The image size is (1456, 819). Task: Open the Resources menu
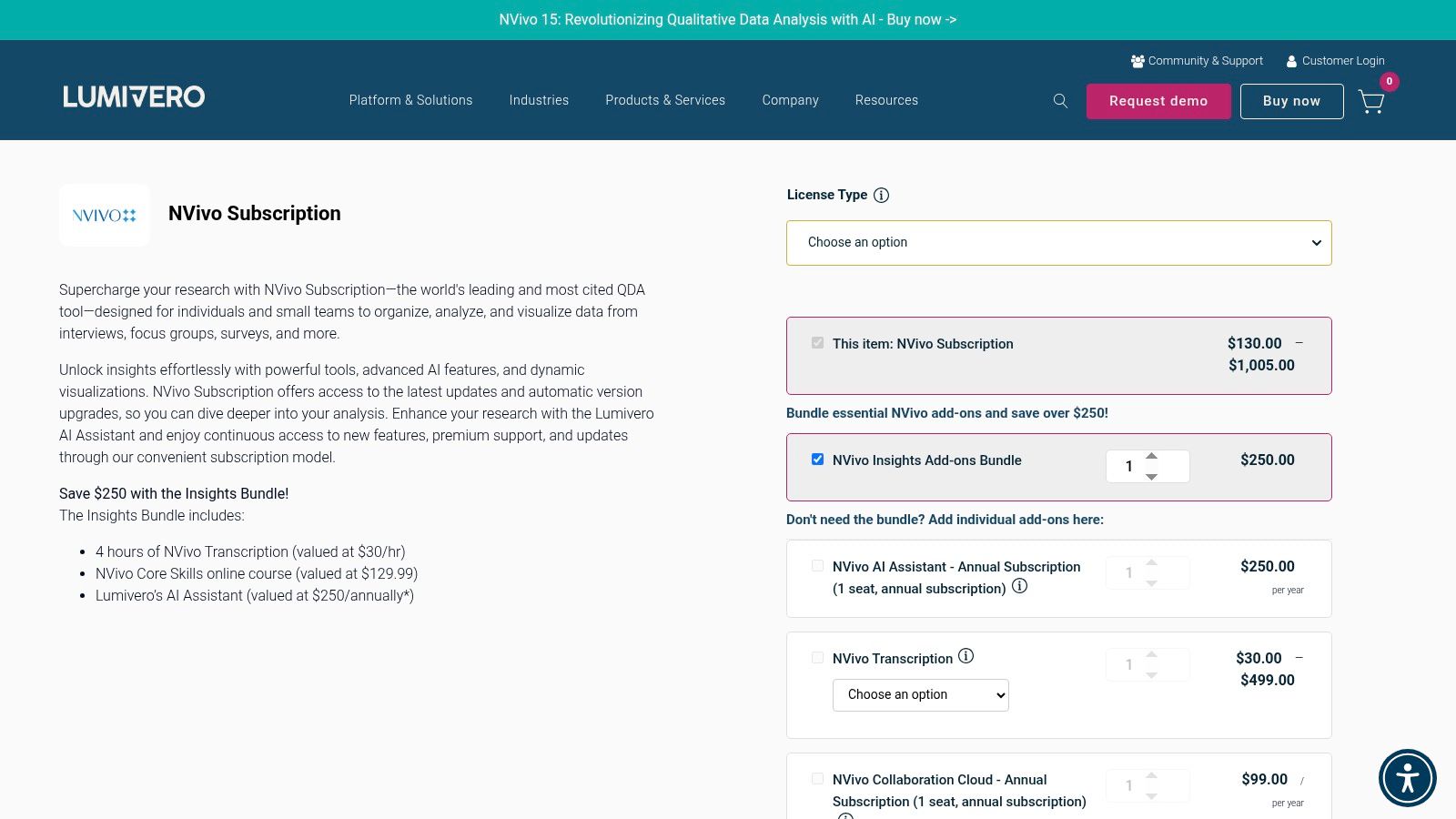click(x=886, y=100)
